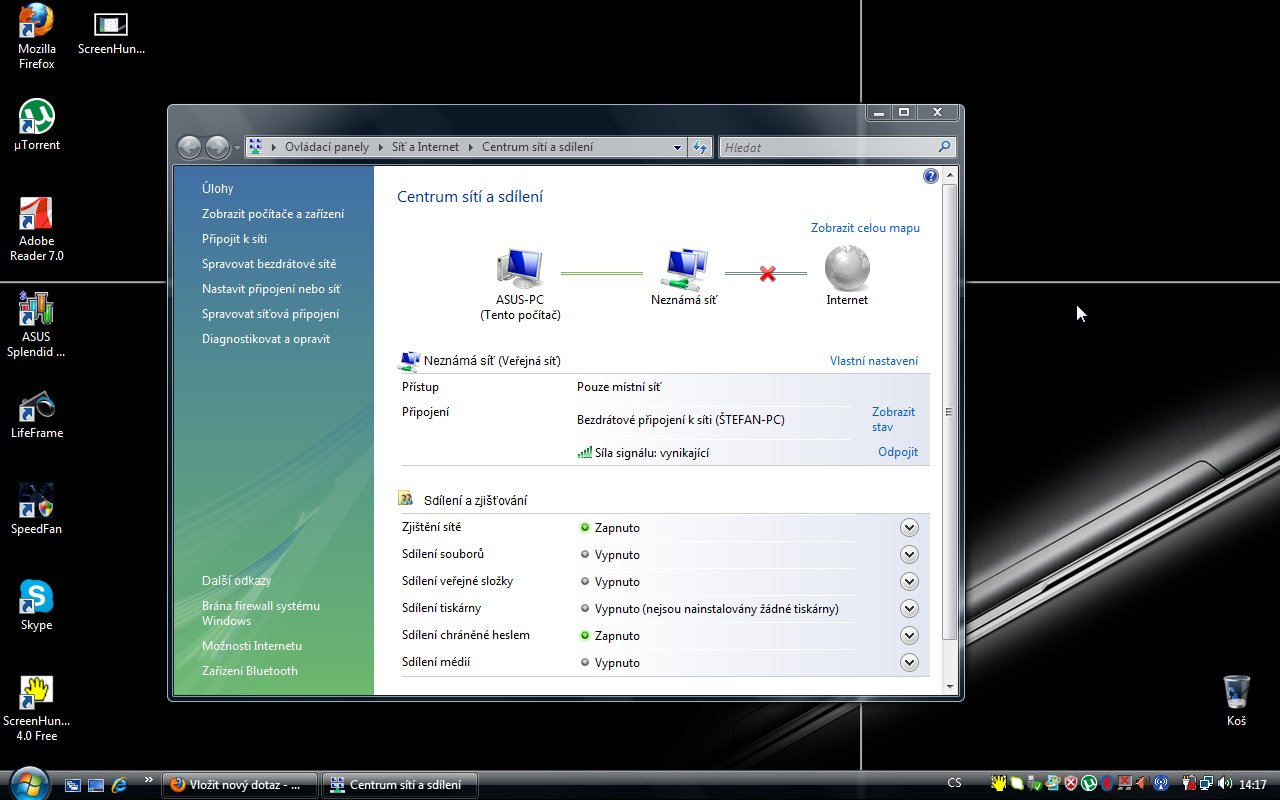Open the volume speaker tray icon
Image resolution: width=1280 pixels, height=800 pixels.
tap(1225, 784)
